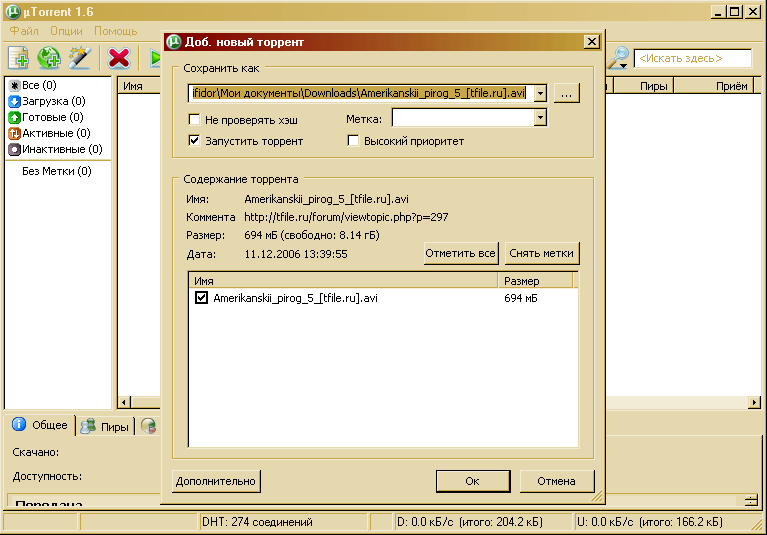The width and height of the screenshot is (767, 535).
Task: Click the file name Amerikanskii_pirog_5_[tfile.ru].avi row
Action: (x=295, y=298)
